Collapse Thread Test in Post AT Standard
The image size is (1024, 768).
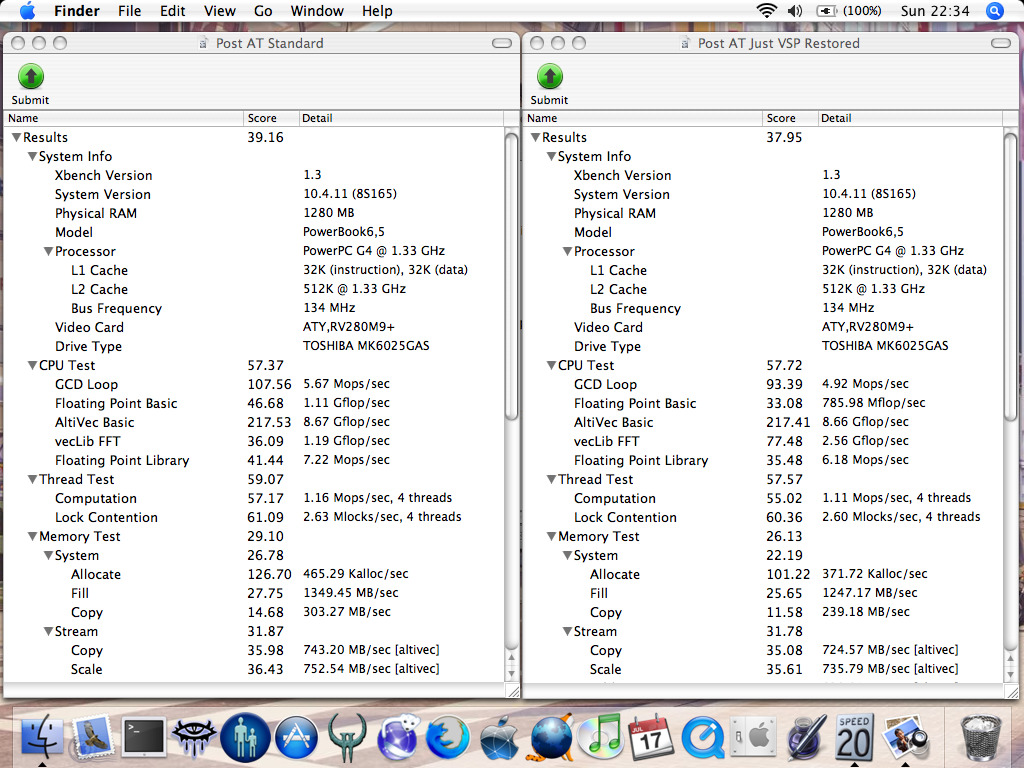click(32, 479)
